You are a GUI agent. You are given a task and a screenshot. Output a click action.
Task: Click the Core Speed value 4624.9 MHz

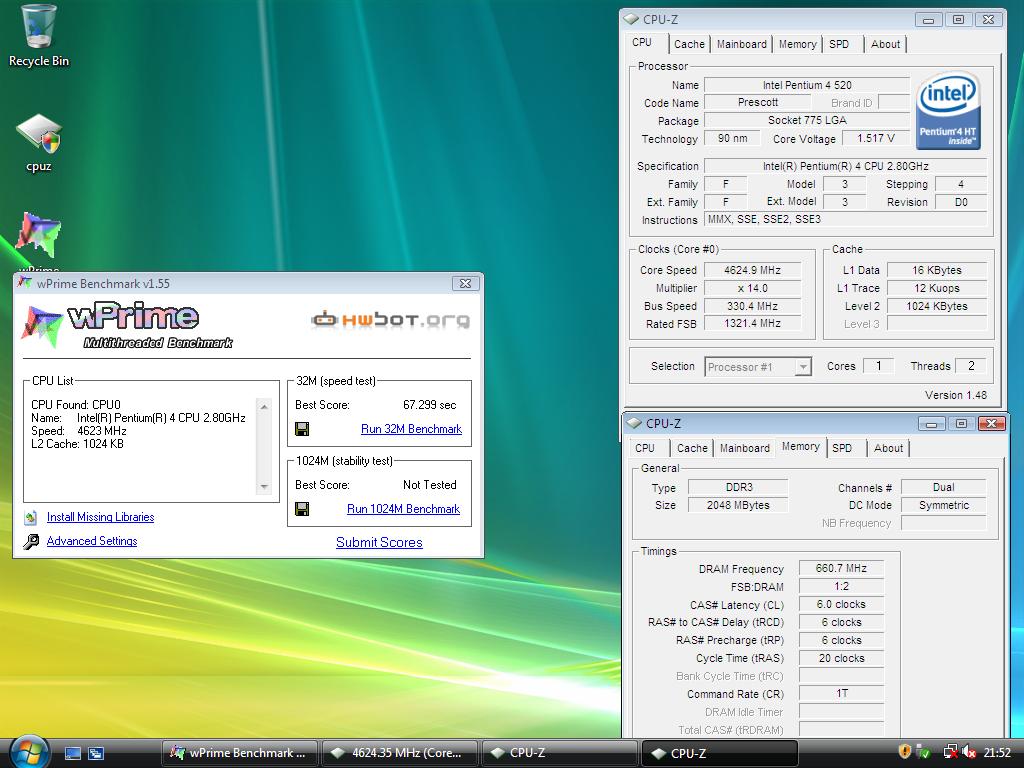pos(752,270)
